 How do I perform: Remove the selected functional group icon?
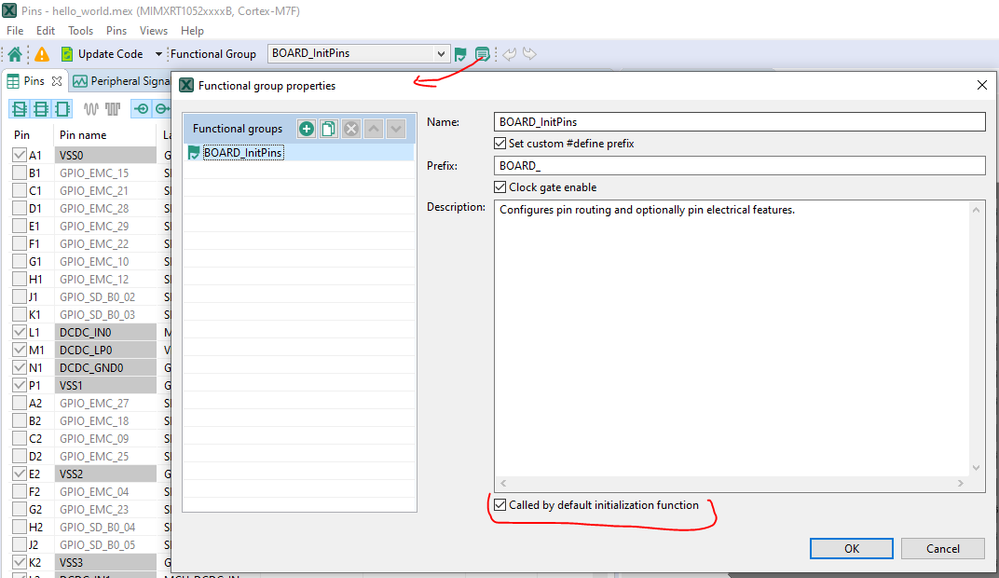tap(351, 129)
